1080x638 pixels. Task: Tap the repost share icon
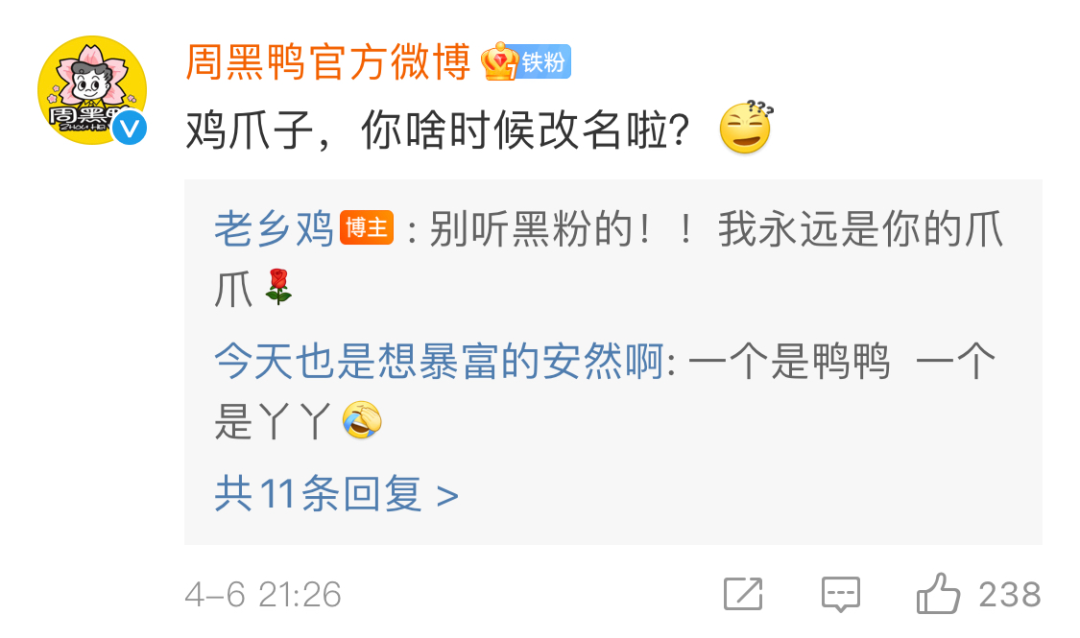point(743,594)
